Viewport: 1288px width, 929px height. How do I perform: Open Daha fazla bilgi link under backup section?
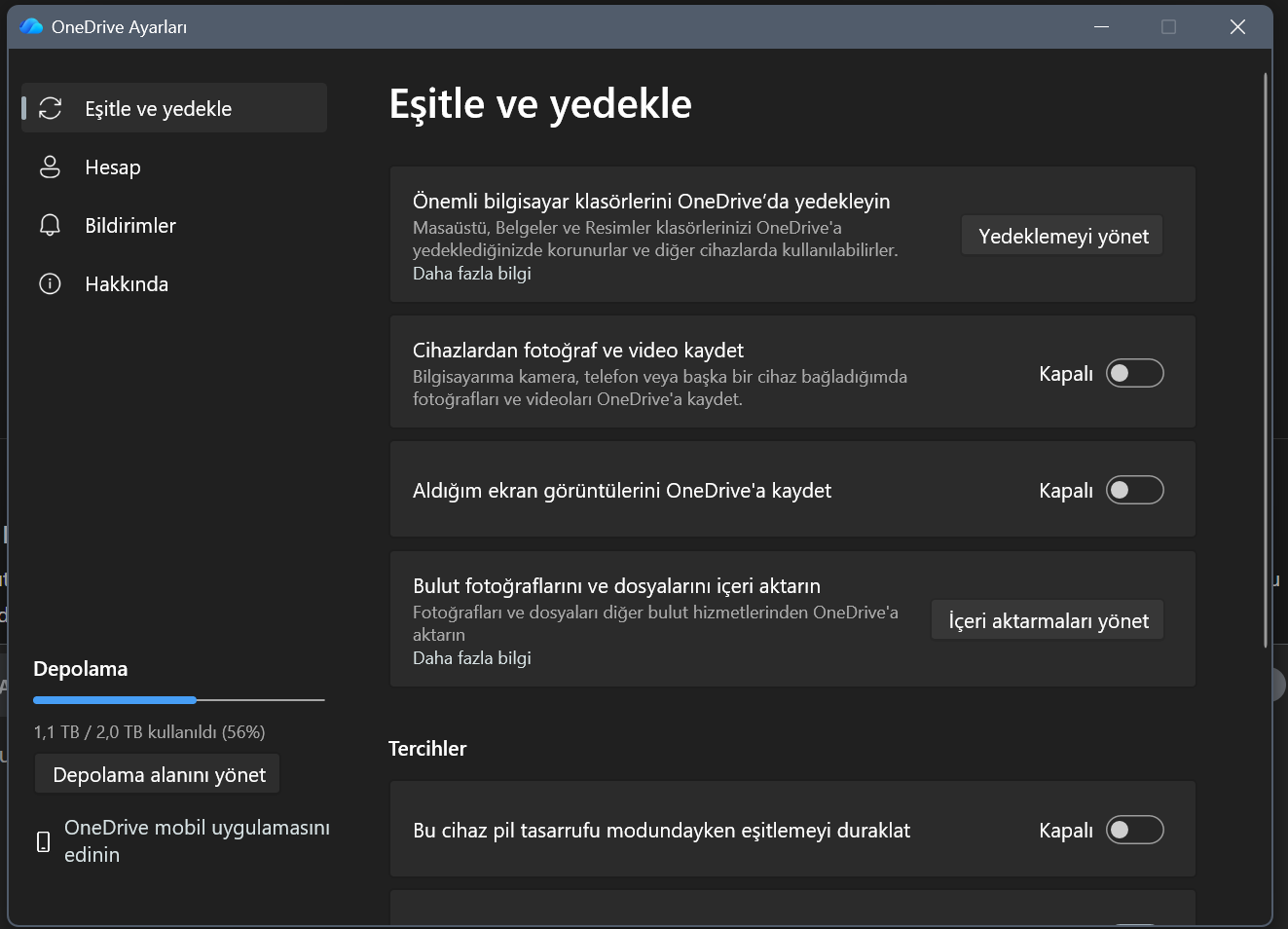(x=472, y=274)
